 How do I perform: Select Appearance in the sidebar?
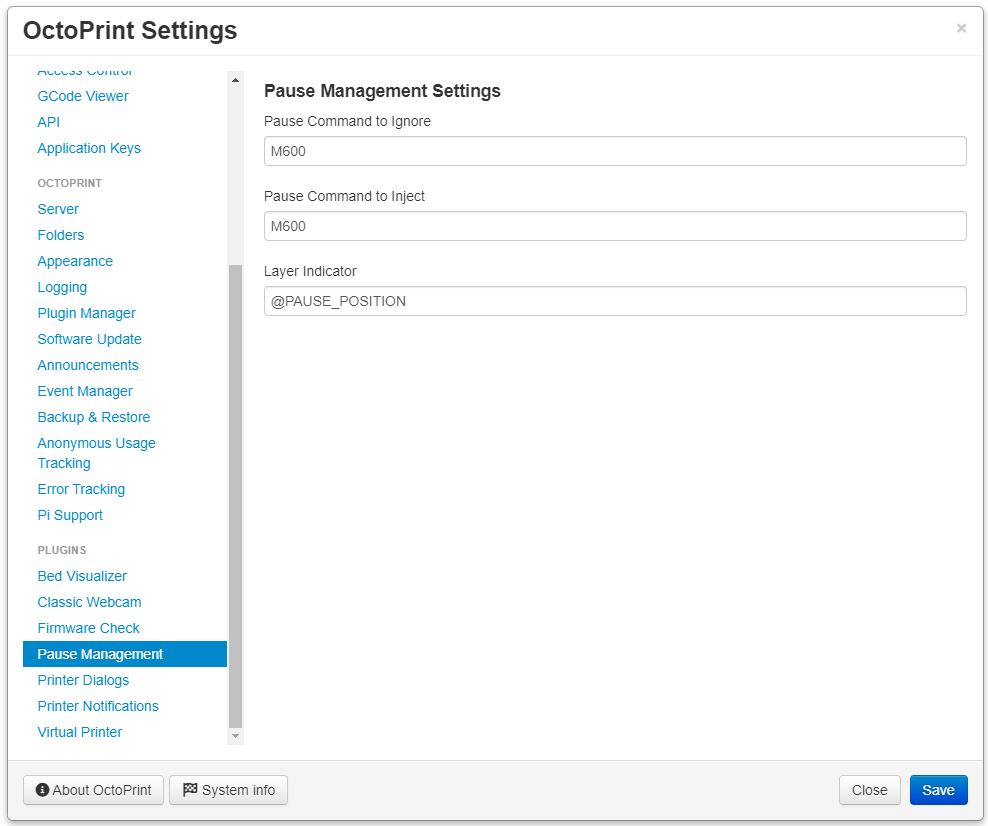[75, 261]
